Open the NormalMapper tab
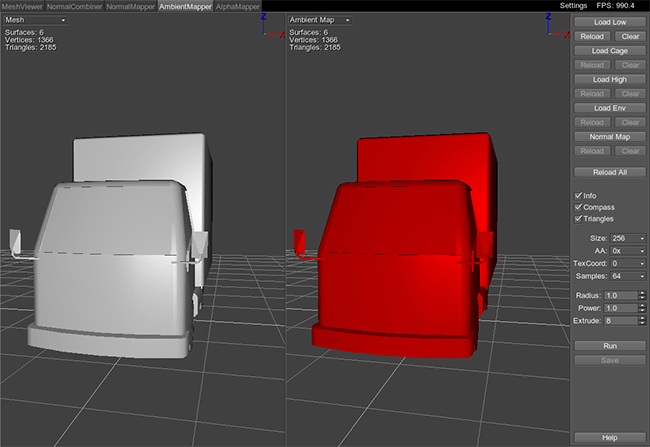 click(131, 6)
